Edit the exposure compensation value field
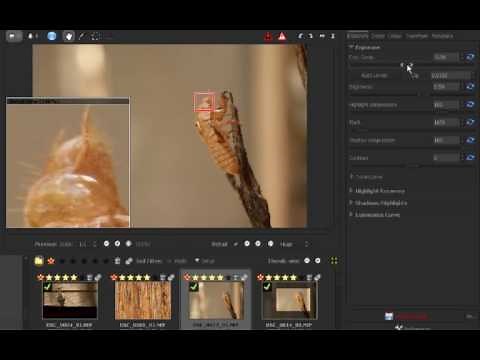 pos(446,57)
